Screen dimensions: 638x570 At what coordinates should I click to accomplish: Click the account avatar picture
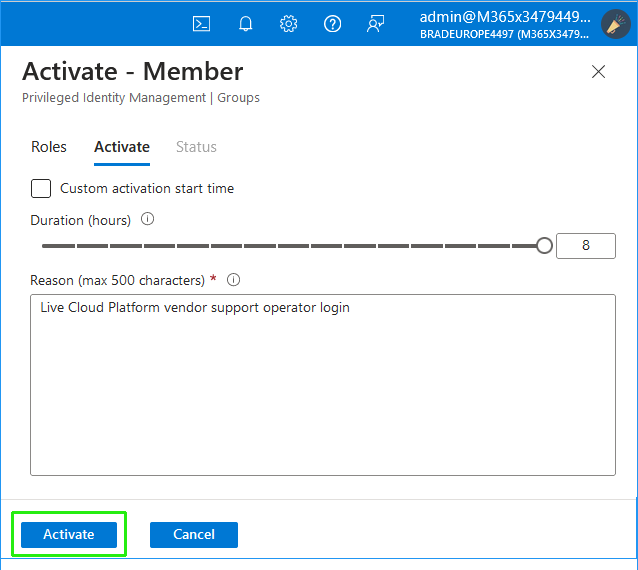click(x=614, y=24)
